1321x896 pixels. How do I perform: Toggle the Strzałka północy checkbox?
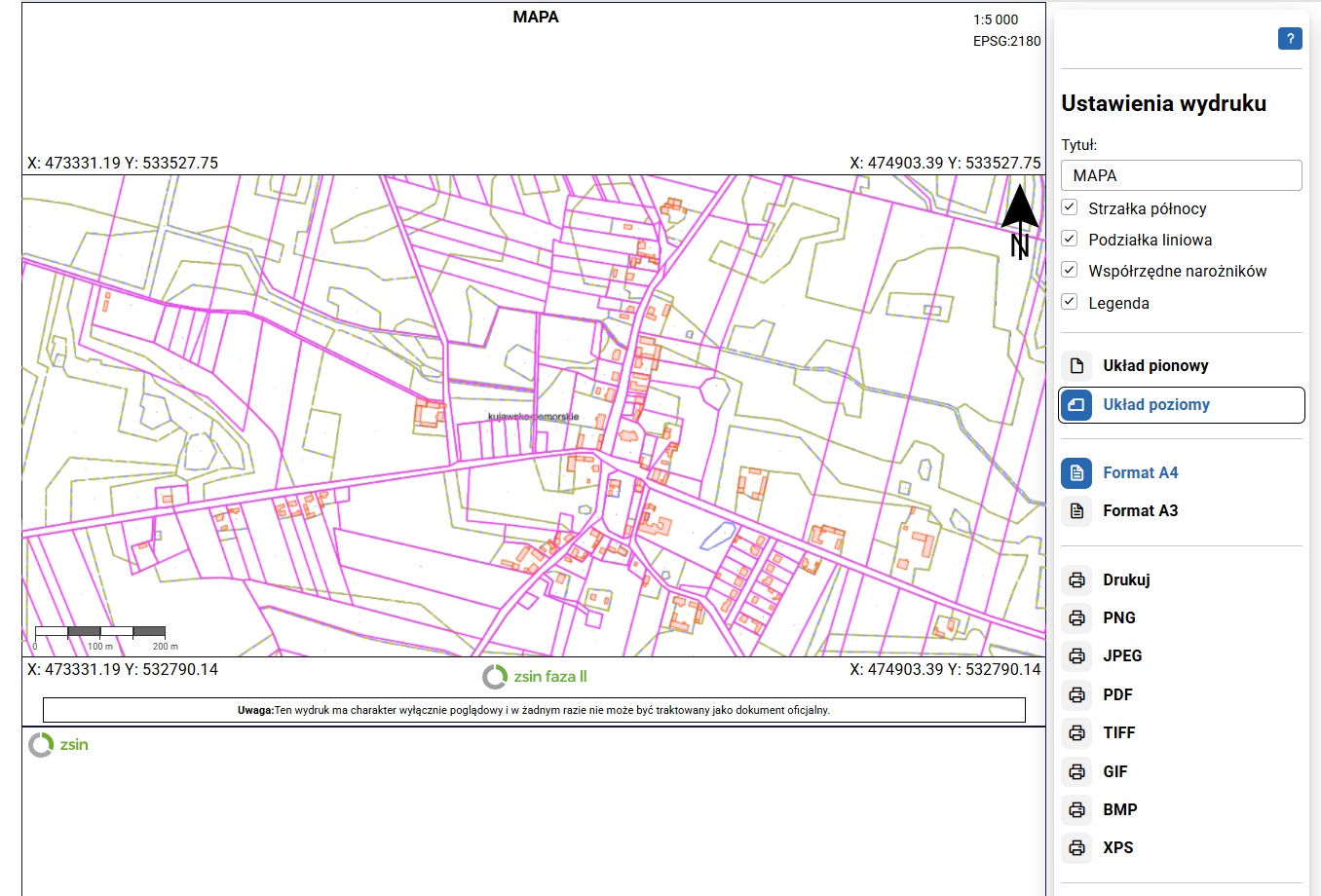1070,208
